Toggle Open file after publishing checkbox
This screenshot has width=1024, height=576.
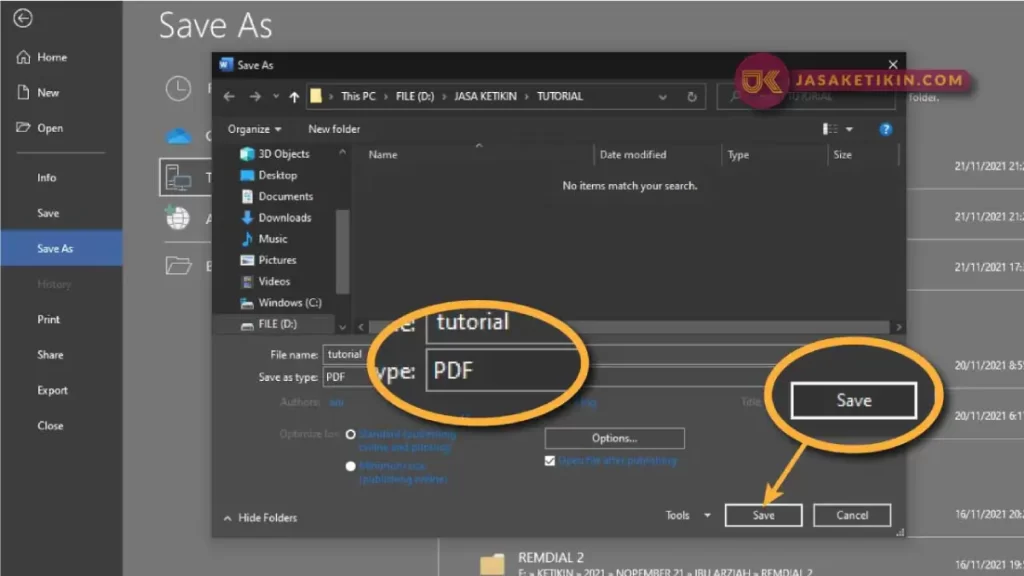click(550, 461)
